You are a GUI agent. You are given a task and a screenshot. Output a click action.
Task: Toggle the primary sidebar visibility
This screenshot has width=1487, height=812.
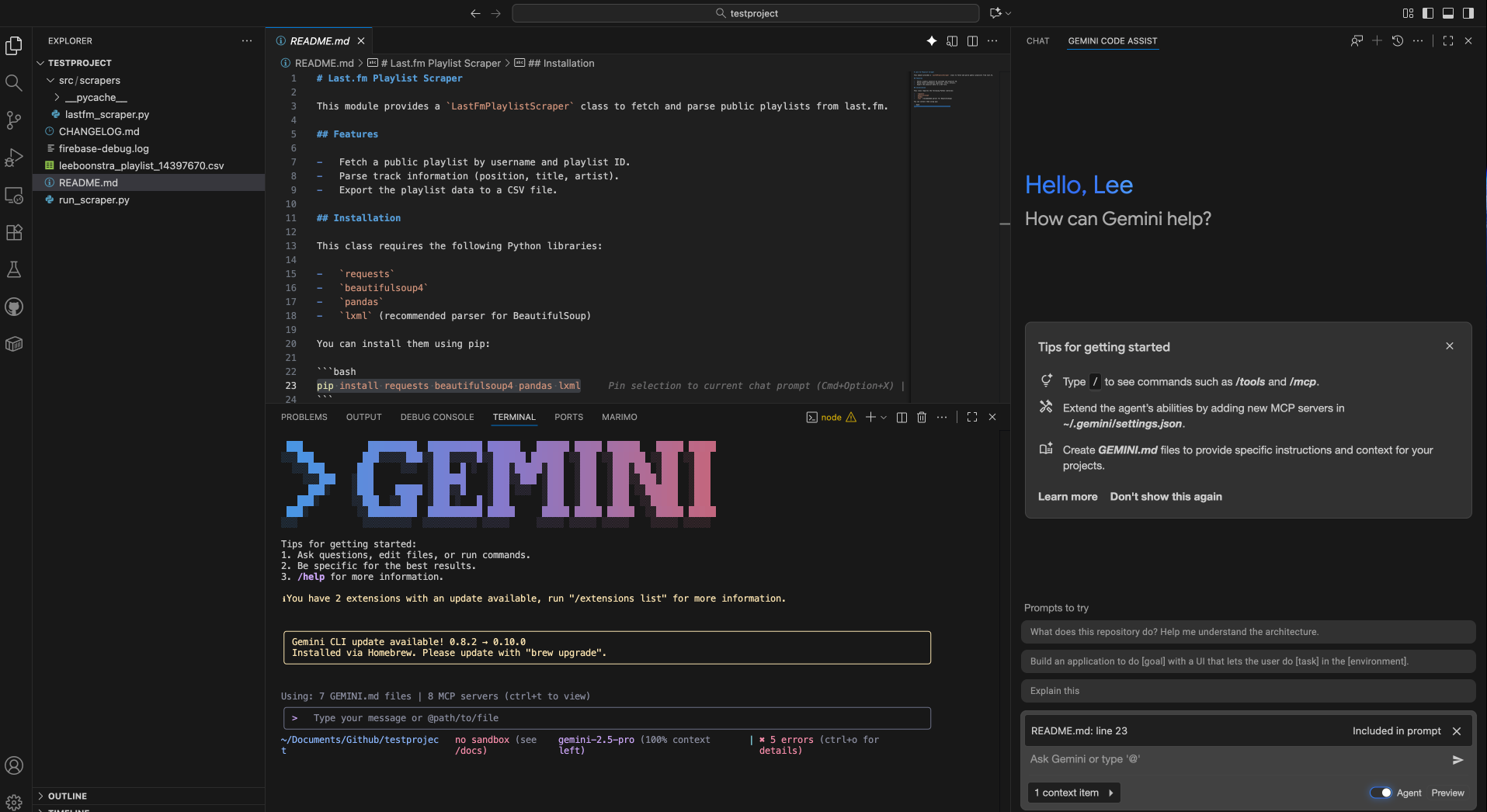coord(1428,13)
